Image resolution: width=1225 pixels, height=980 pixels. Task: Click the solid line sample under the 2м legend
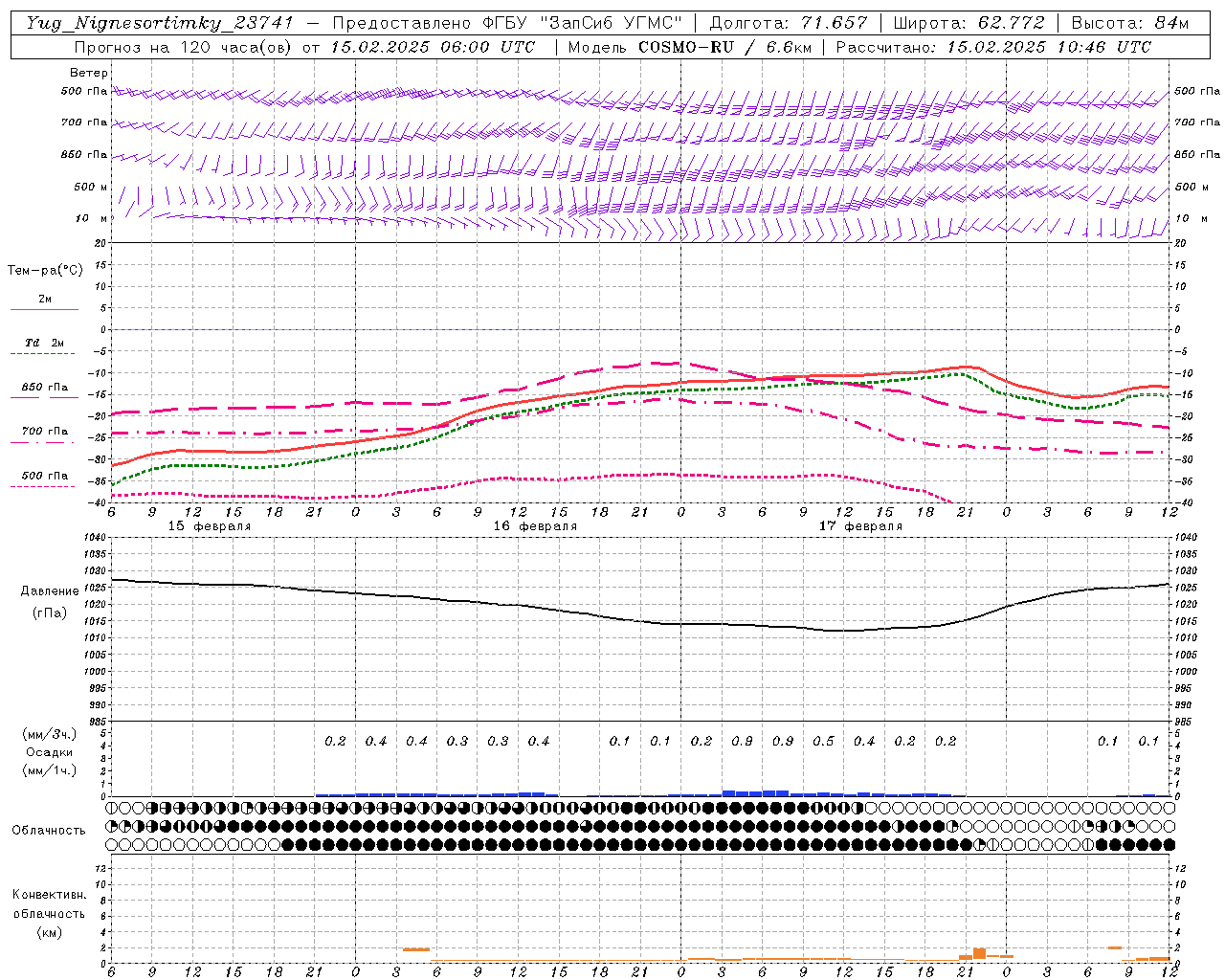tap(44, 310)
